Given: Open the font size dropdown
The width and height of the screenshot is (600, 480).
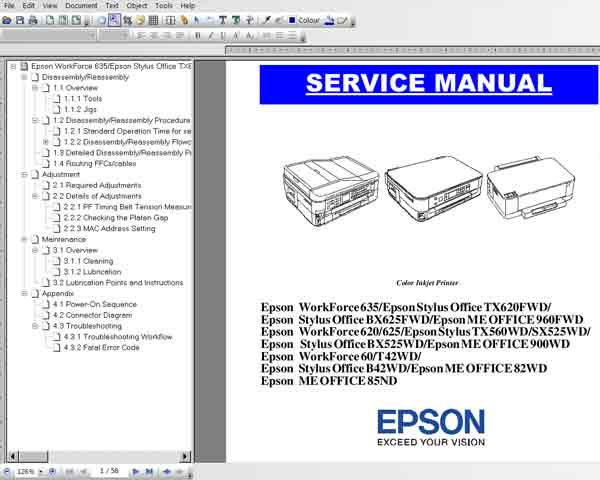Looking at the screenshot, I should [124, 36].
